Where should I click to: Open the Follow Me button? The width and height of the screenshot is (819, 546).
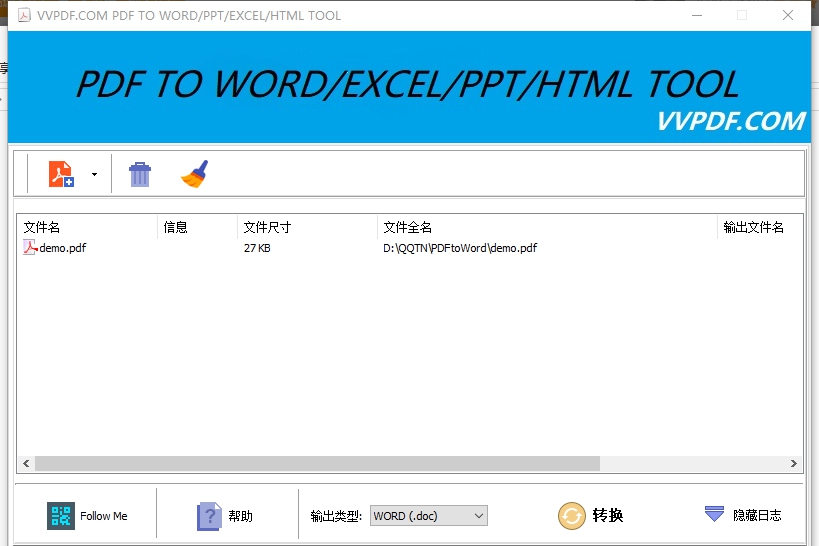(x=87, y=516)
